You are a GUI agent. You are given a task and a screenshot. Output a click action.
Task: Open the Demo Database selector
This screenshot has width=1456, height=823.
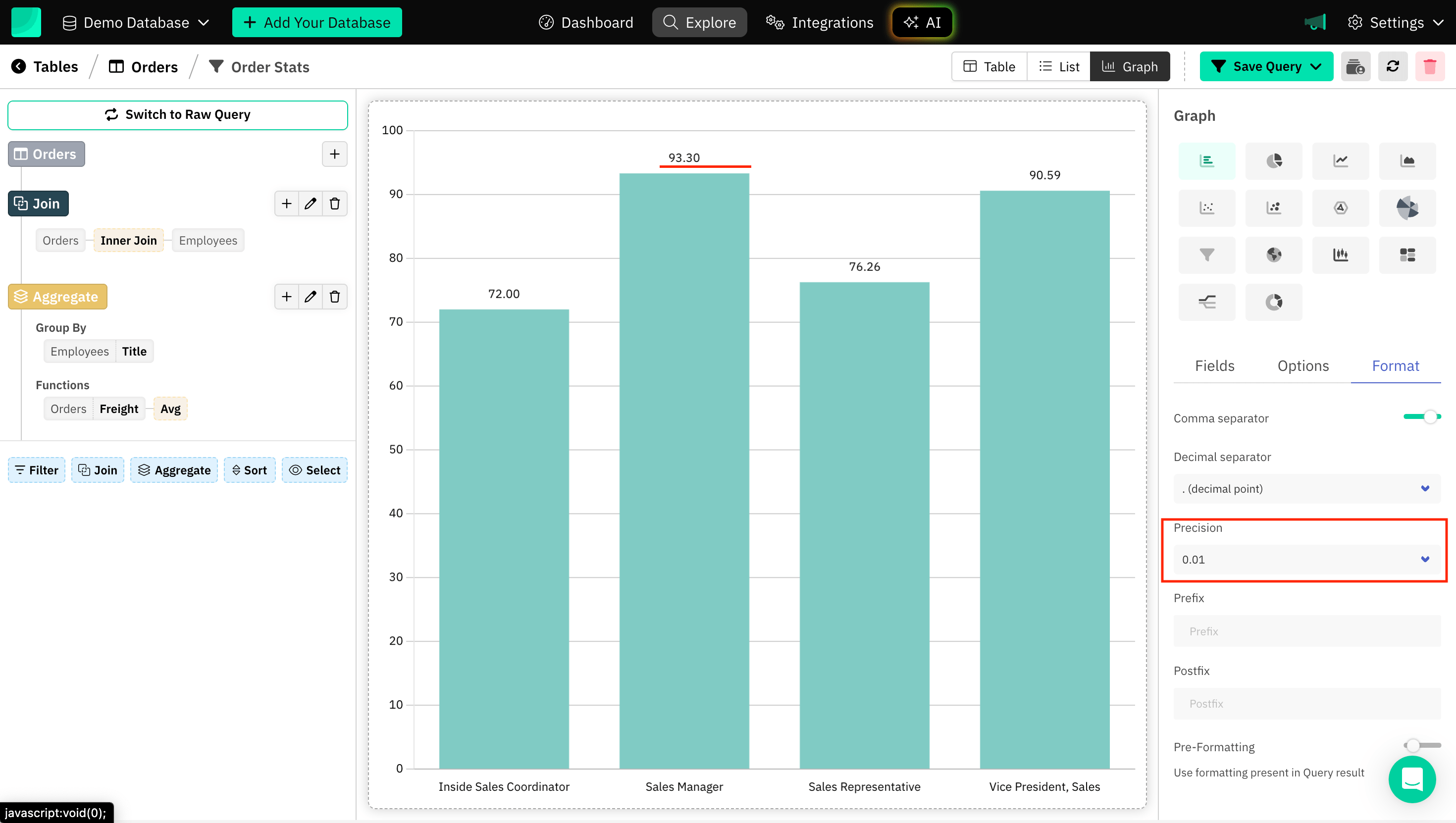(136, 23)
